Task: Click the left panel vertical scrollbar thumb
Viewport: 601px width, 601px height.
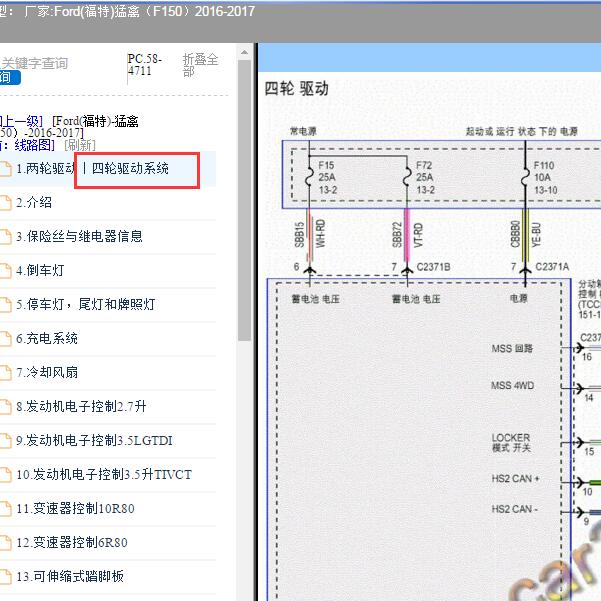Action: coord(244,200)
